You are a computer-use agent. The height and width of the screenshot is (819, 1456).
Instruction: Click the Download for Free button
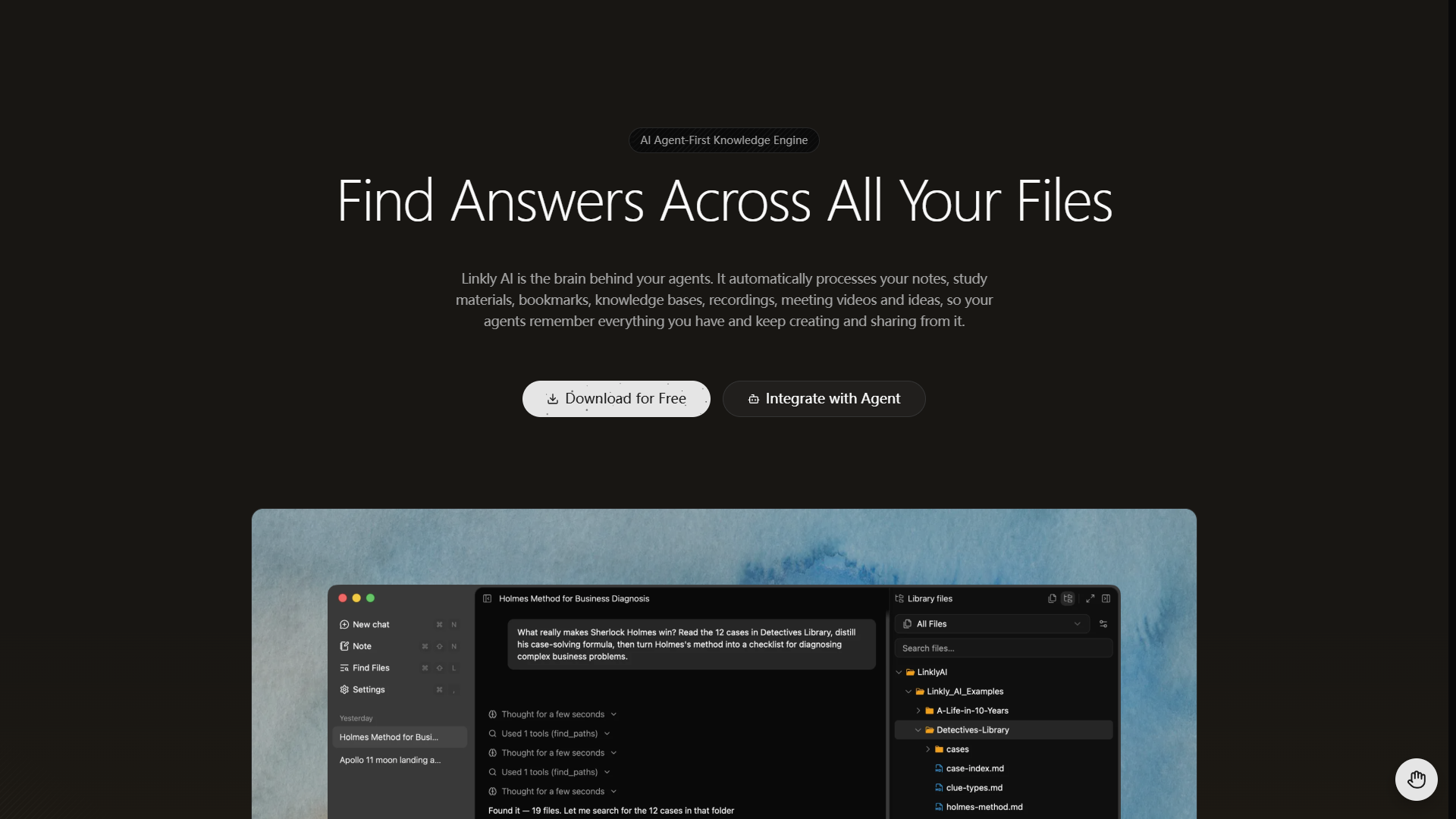(616, 399)
